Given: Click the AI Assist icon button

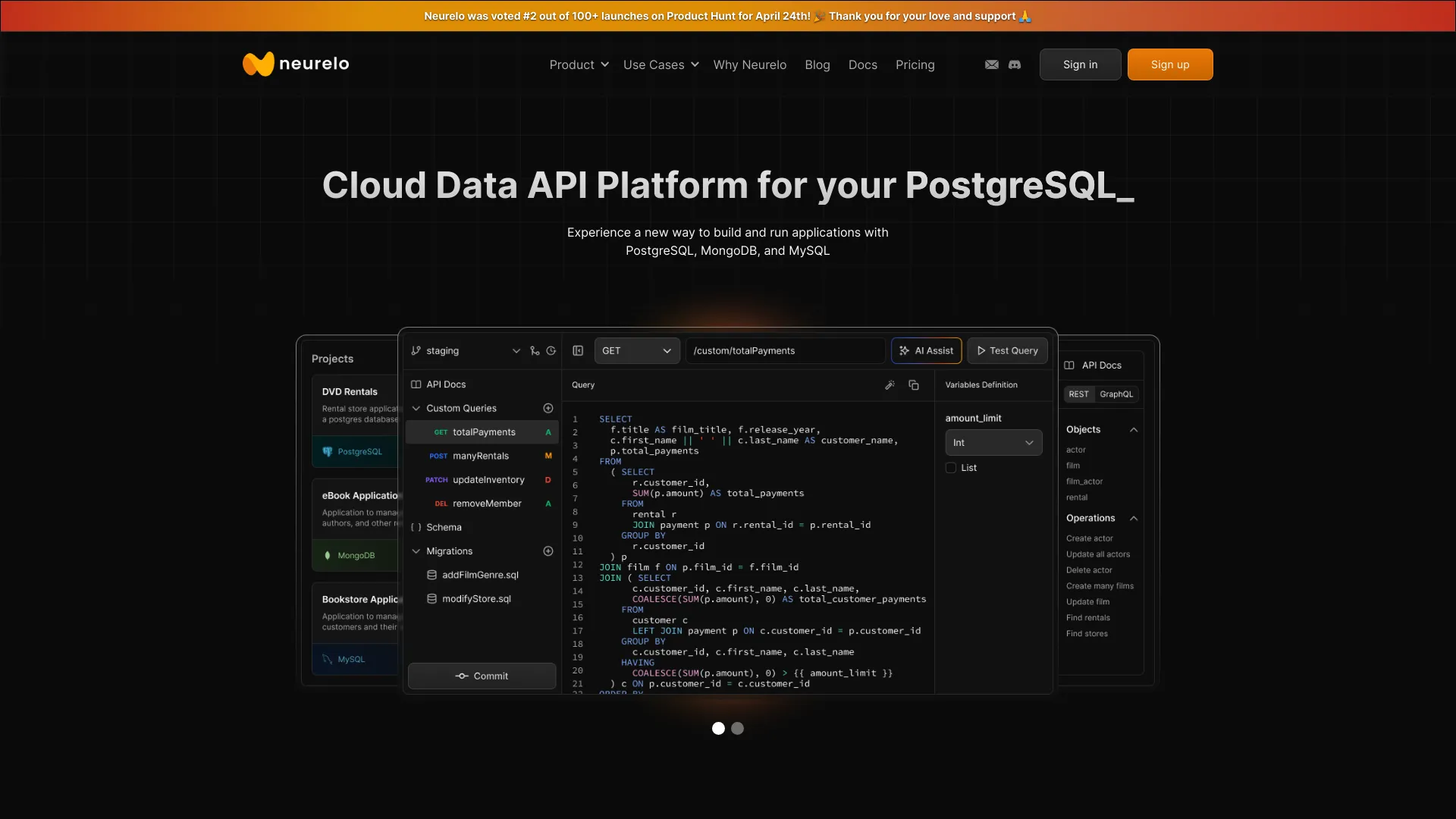Looking at the screenshot, I should point(926,350).
